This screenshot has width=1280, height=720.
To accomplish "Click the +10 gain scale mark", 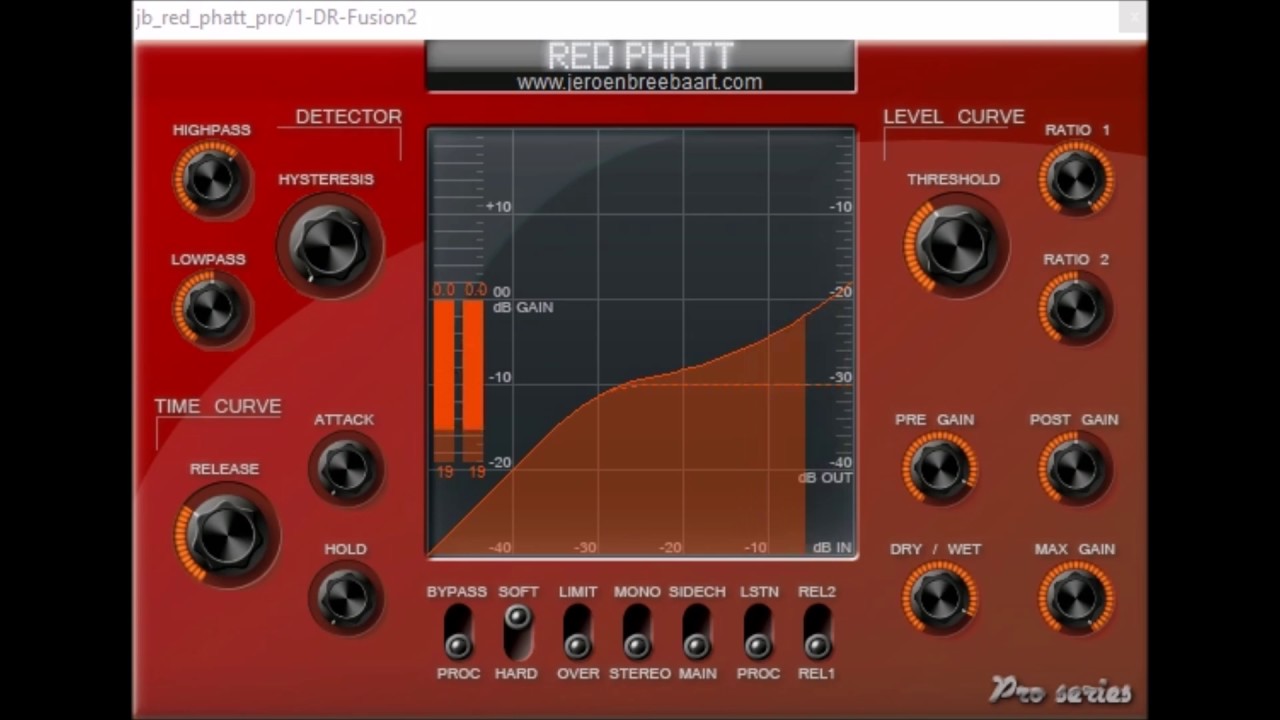I will pyautogui.click(x=498, y=207).
